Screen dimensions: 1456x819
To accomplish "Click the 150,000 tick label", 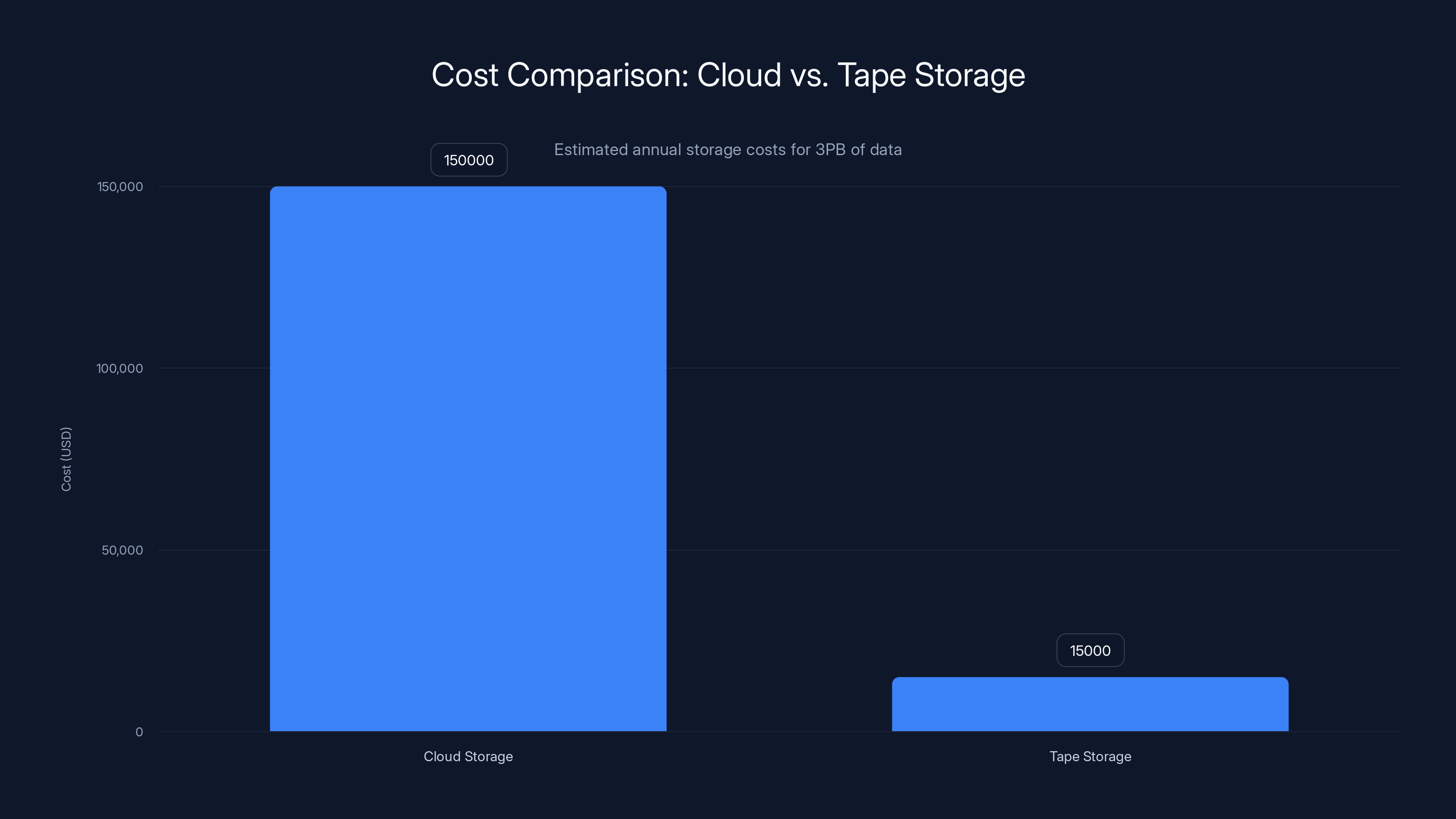I will click(x=120, y=187).
